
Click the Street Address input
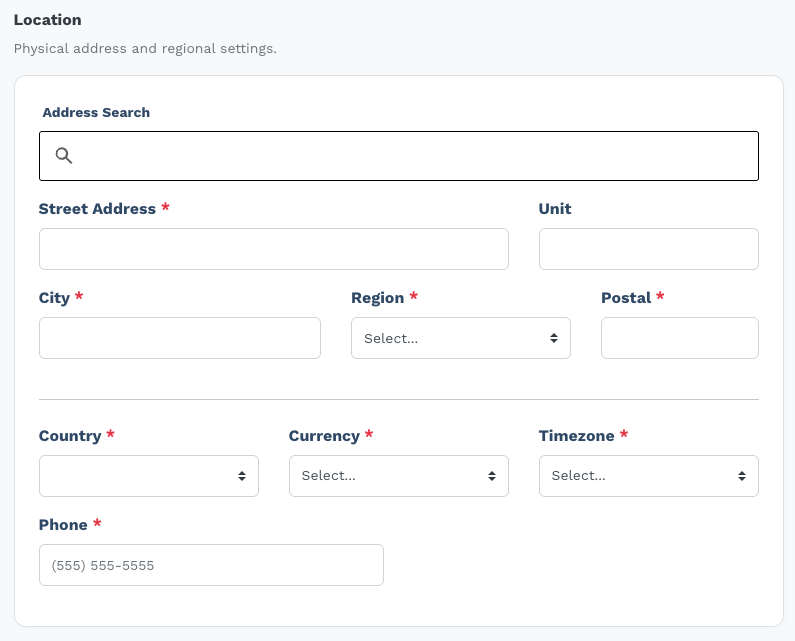pos(274,249)
